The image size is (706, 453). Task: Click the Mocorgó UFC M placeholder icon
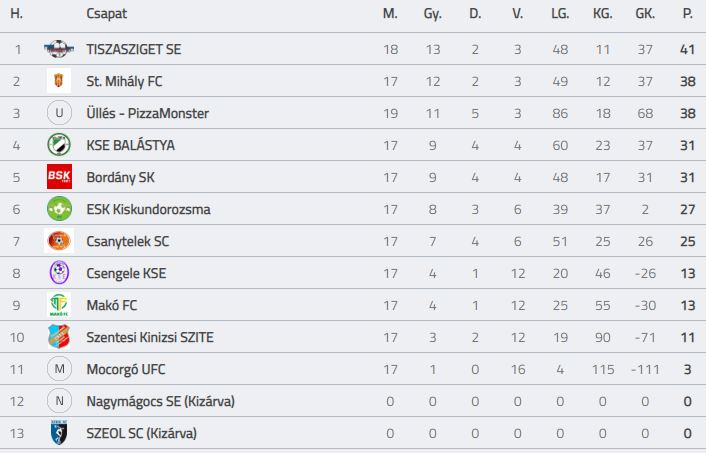pyautogui.click(x=59, y=369)
